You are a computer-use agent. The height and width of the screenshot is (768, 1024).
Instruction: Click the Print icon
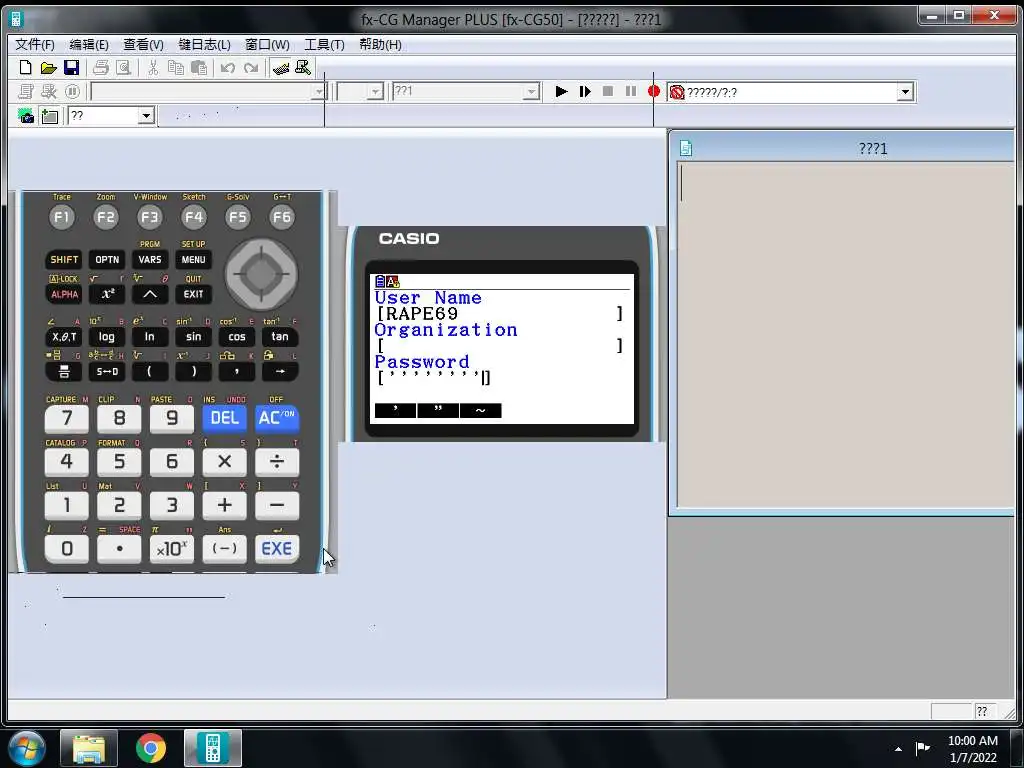click(101, 67)
